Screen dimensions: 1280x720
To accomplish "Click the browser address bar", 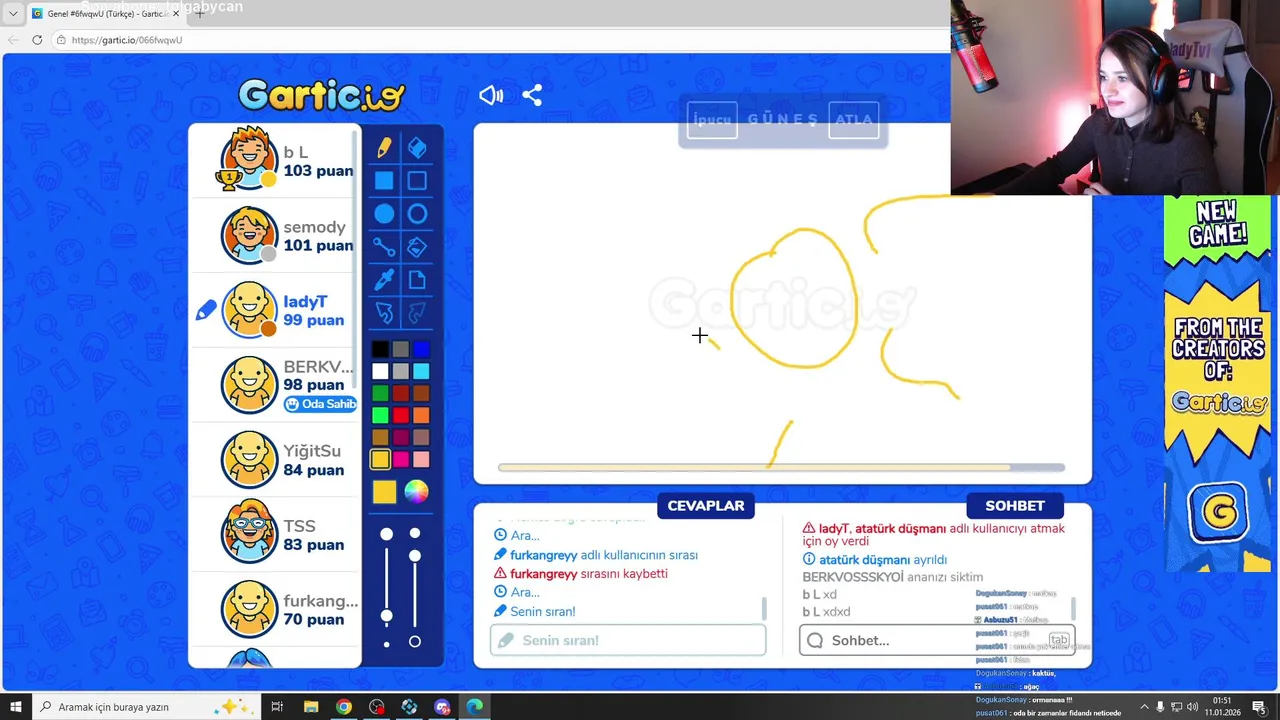I will click(x=500, y=40).
